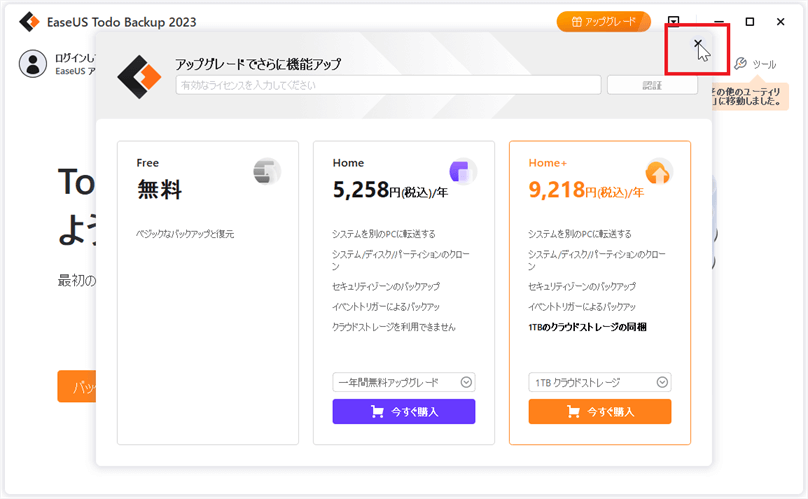Click the orange アップグレード button
Image resolution: width=808 pixels, height=499 pixels.
click(x=603, y=22)
